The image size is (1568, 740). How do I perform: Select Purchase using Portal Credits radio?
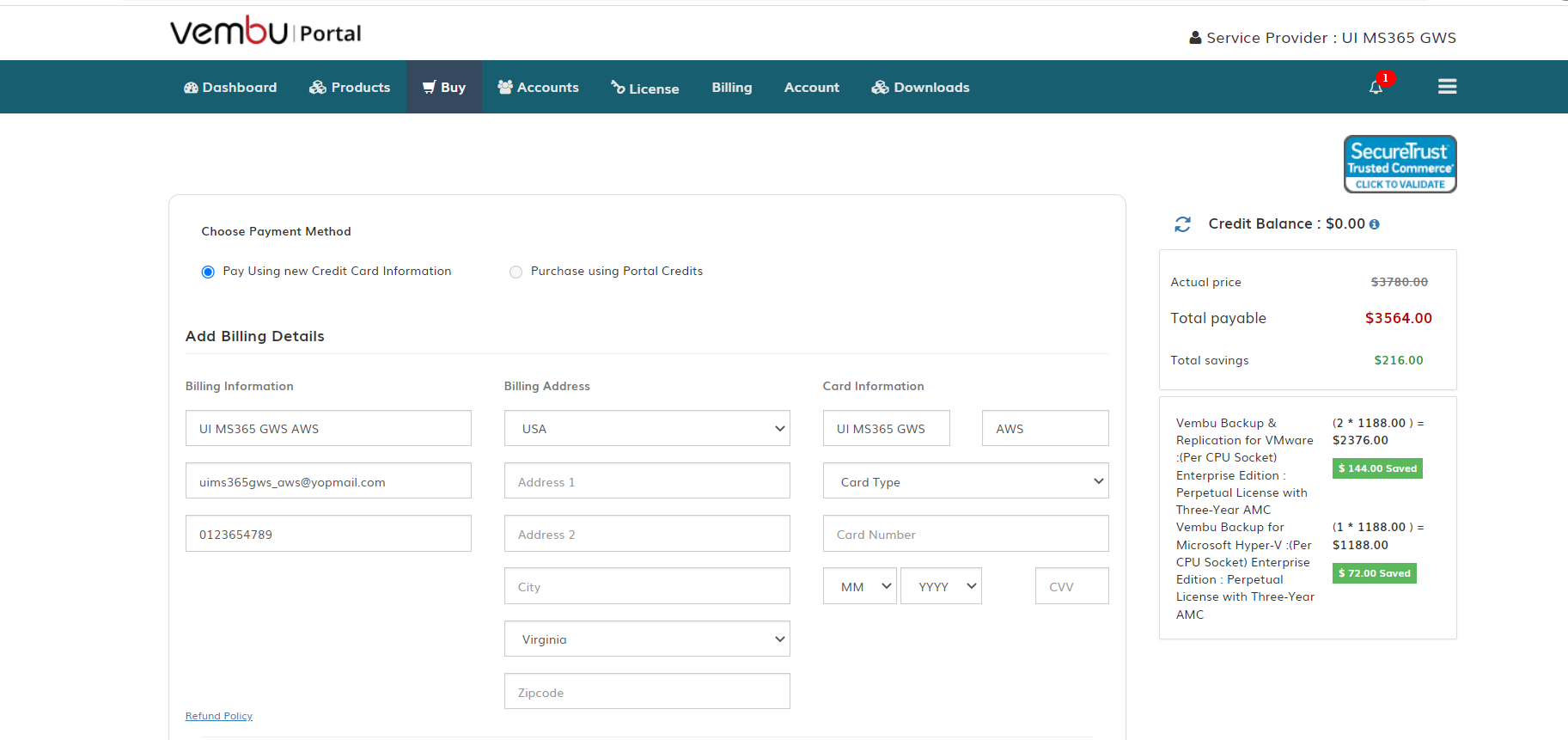coord(516,272)
